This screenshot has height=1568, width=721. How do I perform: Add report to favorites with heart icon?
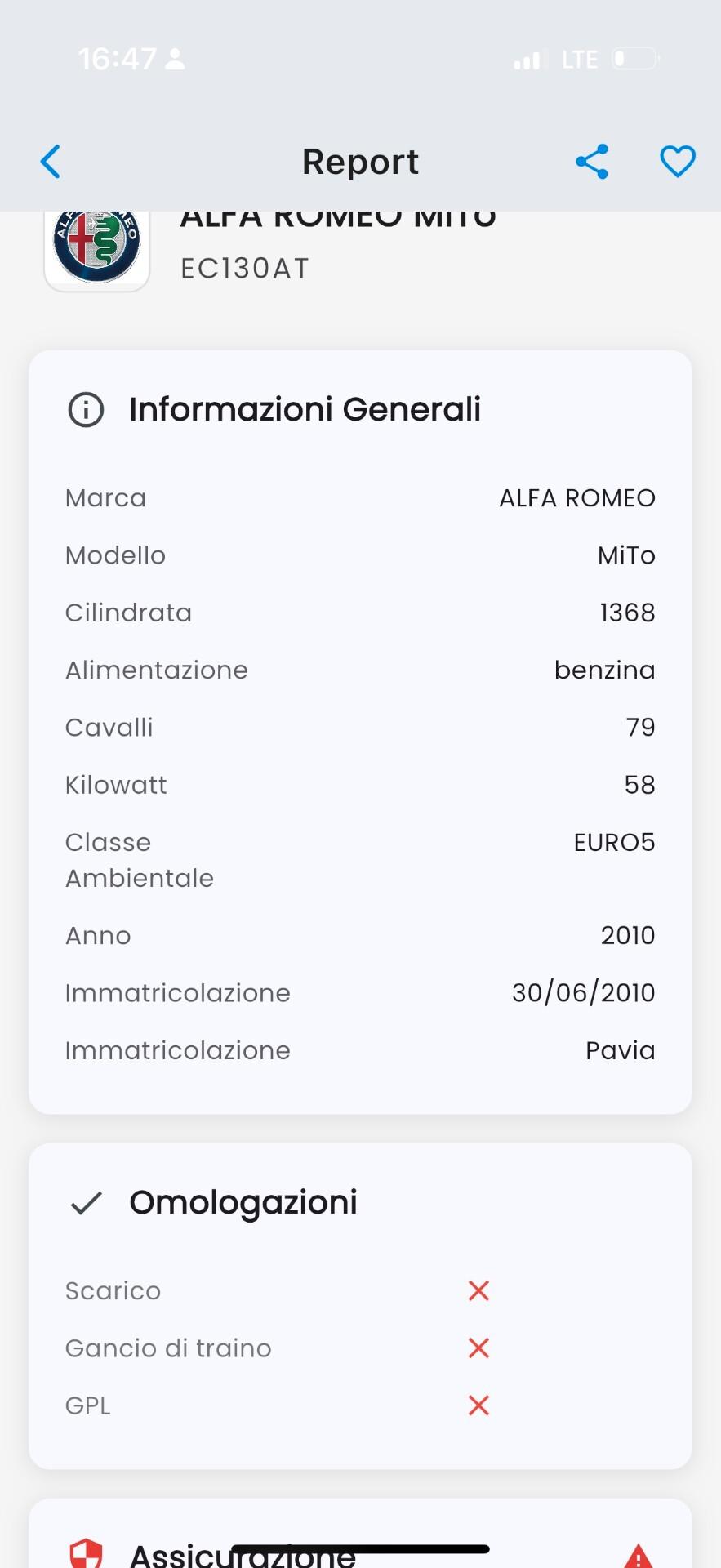coord(678,162)
